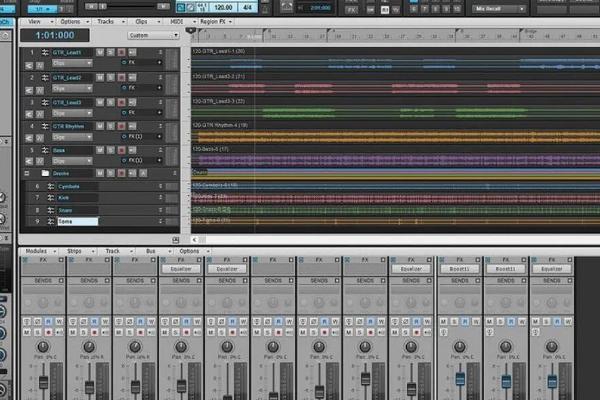Toggle FX bin power on GTR_Lead1
The image size is (600, 400).
coord(124,62)
